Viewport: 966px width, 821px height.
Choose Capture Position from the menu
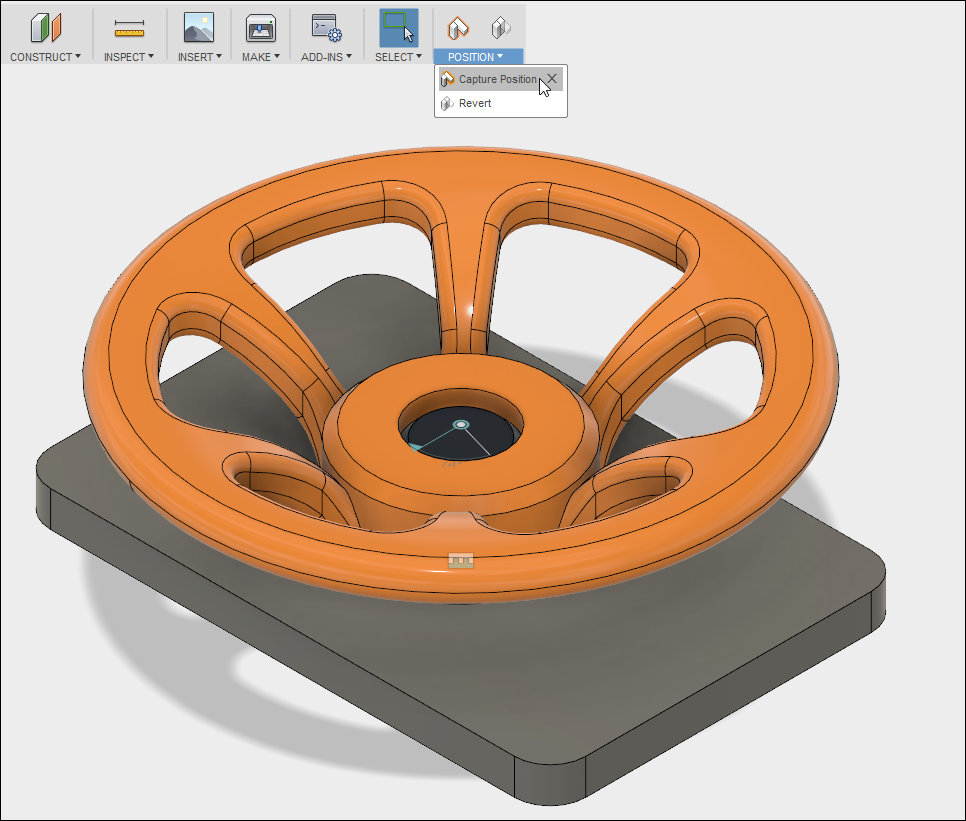pyautogui.click(x=496, y=79)
